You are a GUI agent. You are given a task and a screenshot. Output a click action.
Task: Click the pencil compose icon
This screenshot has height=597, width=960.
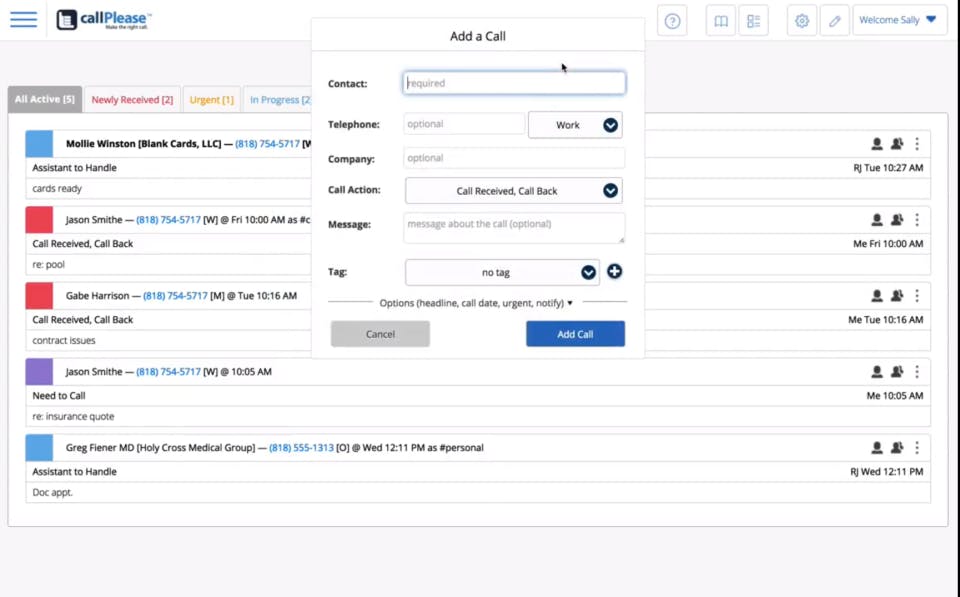click(835, 20)
